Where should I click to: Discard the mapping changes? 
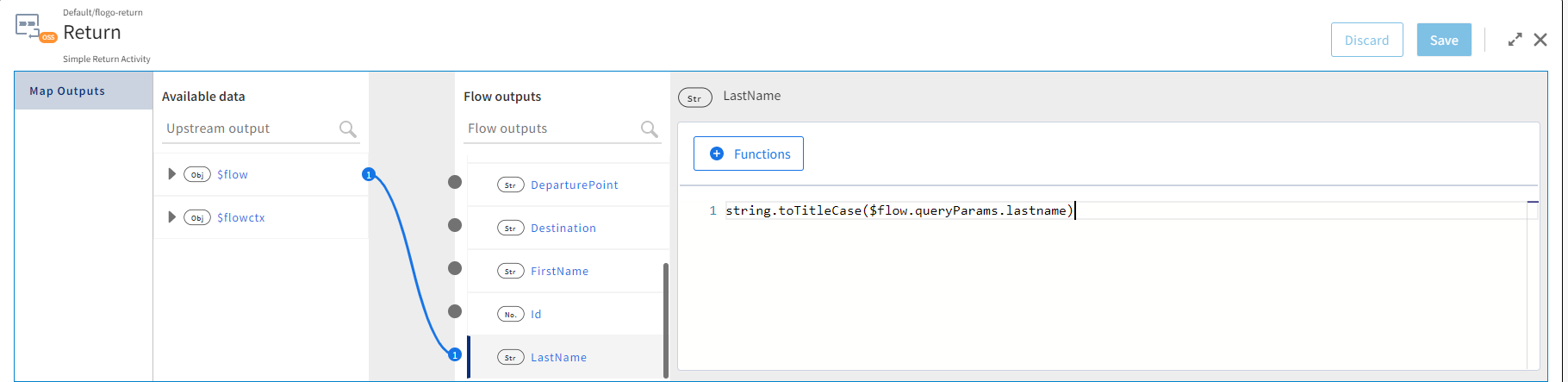(1366, 40)
